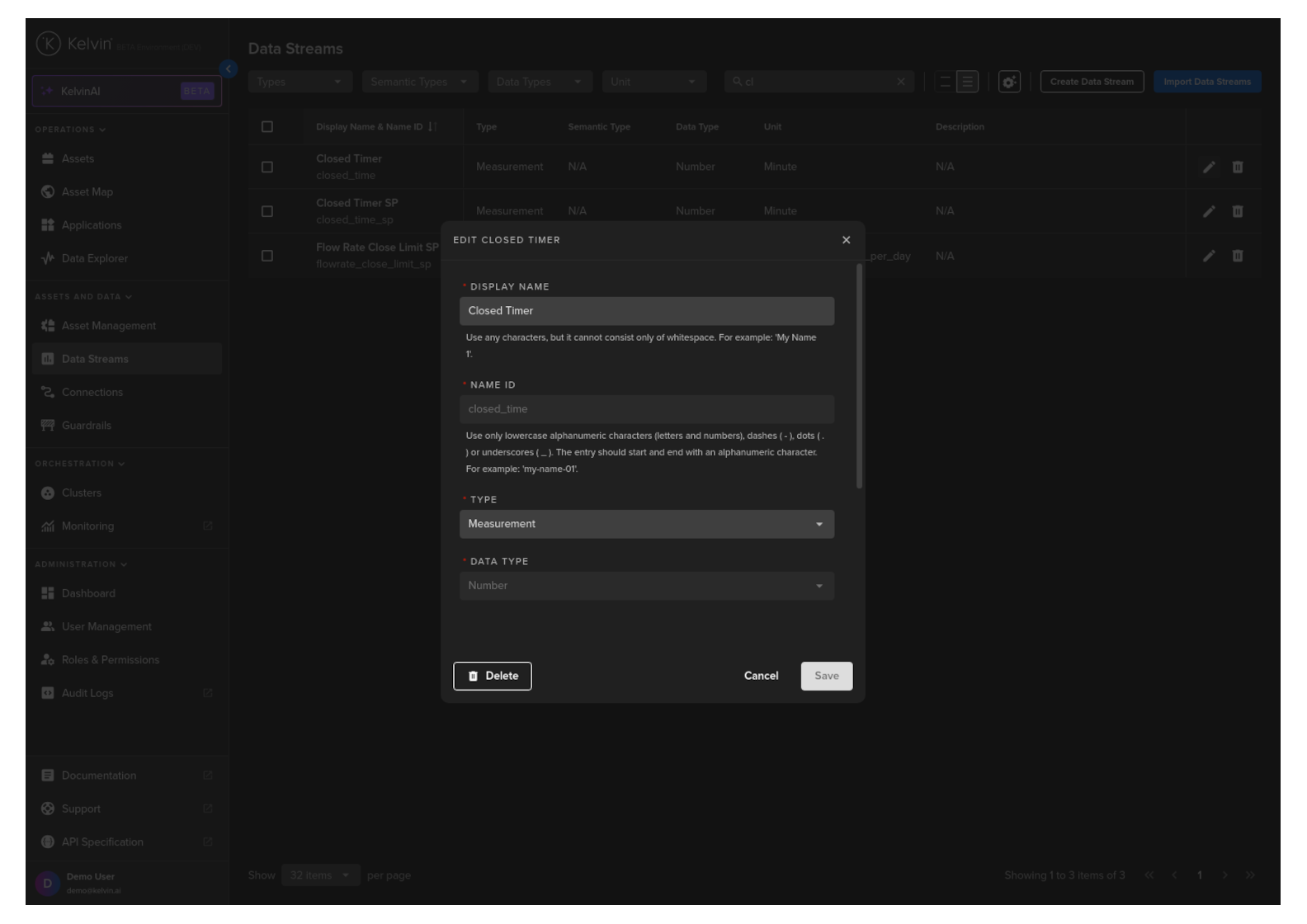Check the Closed Timer row checkbox
The width and height of the screenshot is (1307, 924).
click(267, 167)
